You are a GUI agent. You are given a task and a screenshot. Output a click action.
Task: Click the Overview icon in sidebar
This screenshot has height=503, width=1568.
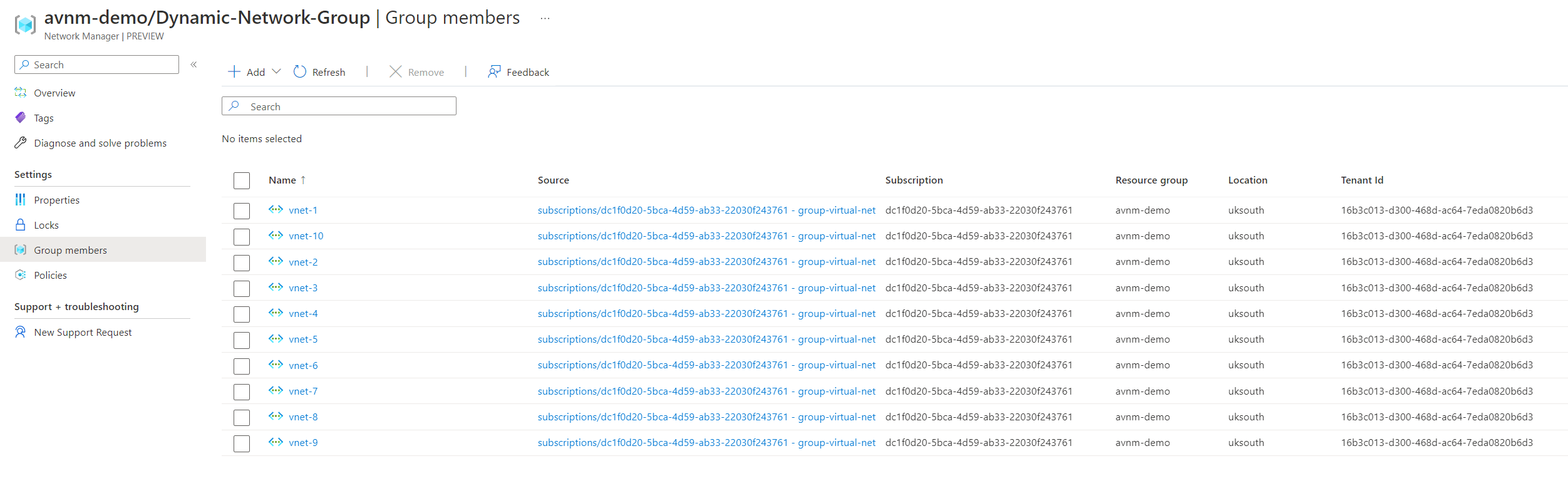pyautogui.click(x=21, y=93)
